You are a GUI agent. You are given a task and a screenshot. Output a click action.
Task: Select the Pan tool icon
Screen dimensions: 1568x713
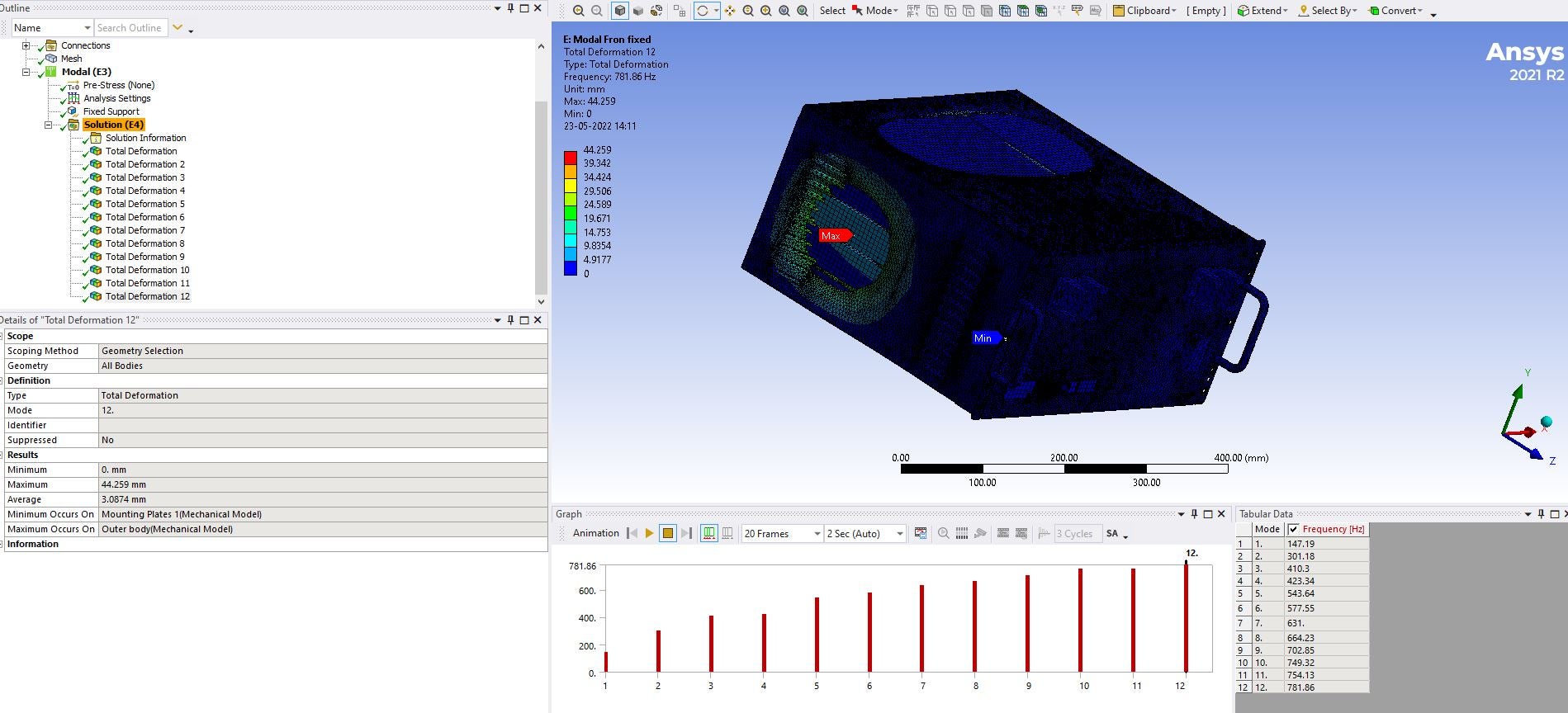tap(730, 11)
